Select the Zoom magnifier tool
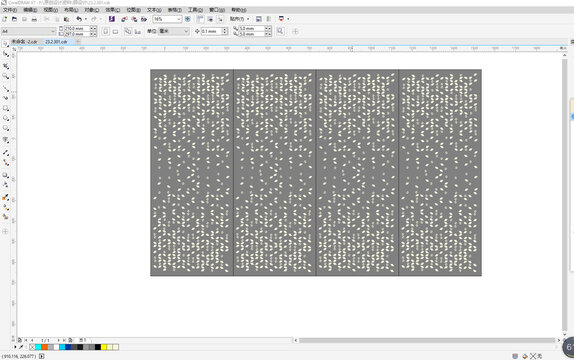 5,76
